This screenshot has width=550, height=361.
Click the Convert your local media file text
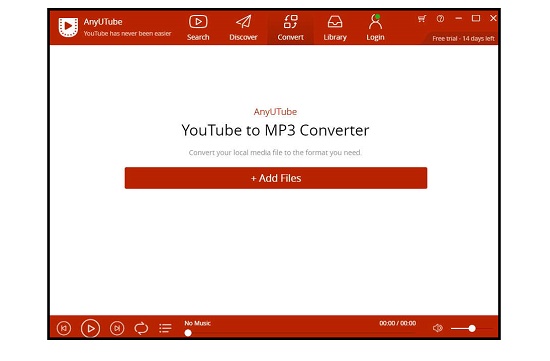275,153
